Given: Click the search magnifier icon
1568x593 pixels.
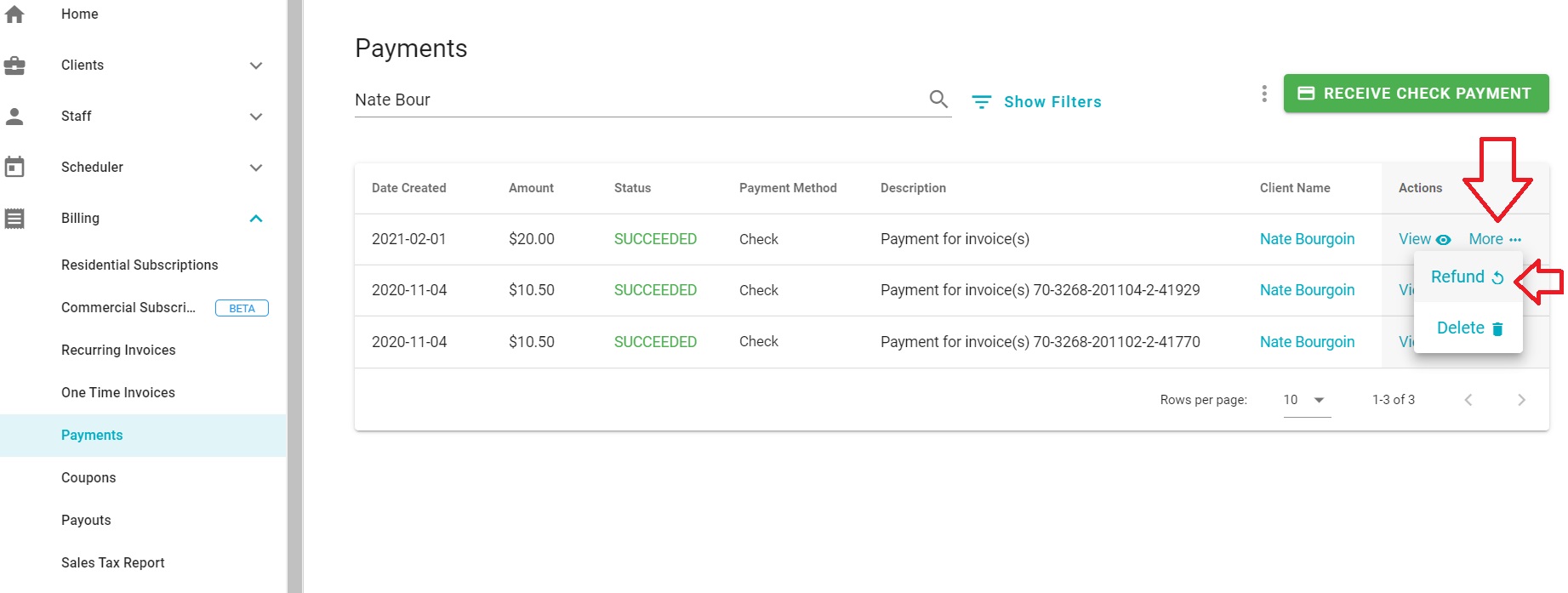Looking at the screenshot, I should click(938, 100).
